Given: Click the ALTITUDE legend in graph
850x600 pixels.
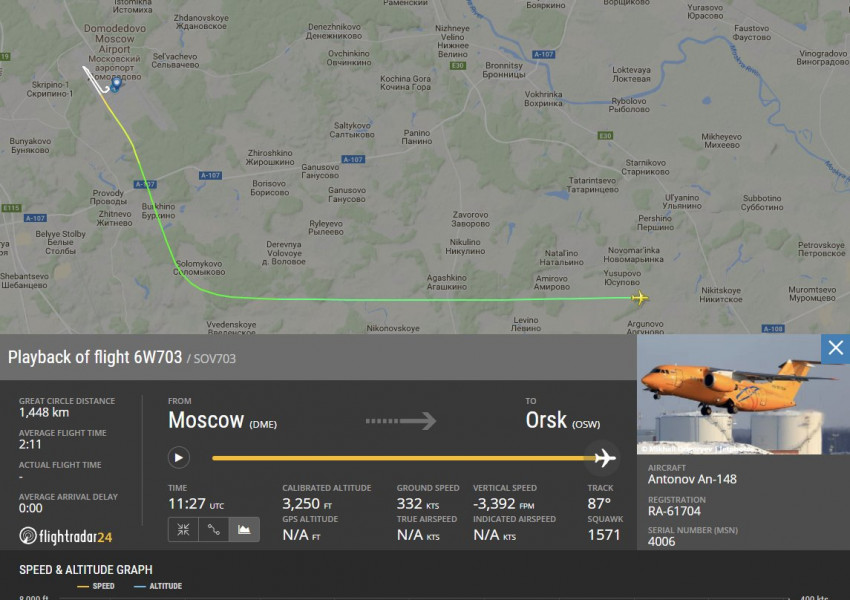Looking at the screenshot, I should click(158, 586).
